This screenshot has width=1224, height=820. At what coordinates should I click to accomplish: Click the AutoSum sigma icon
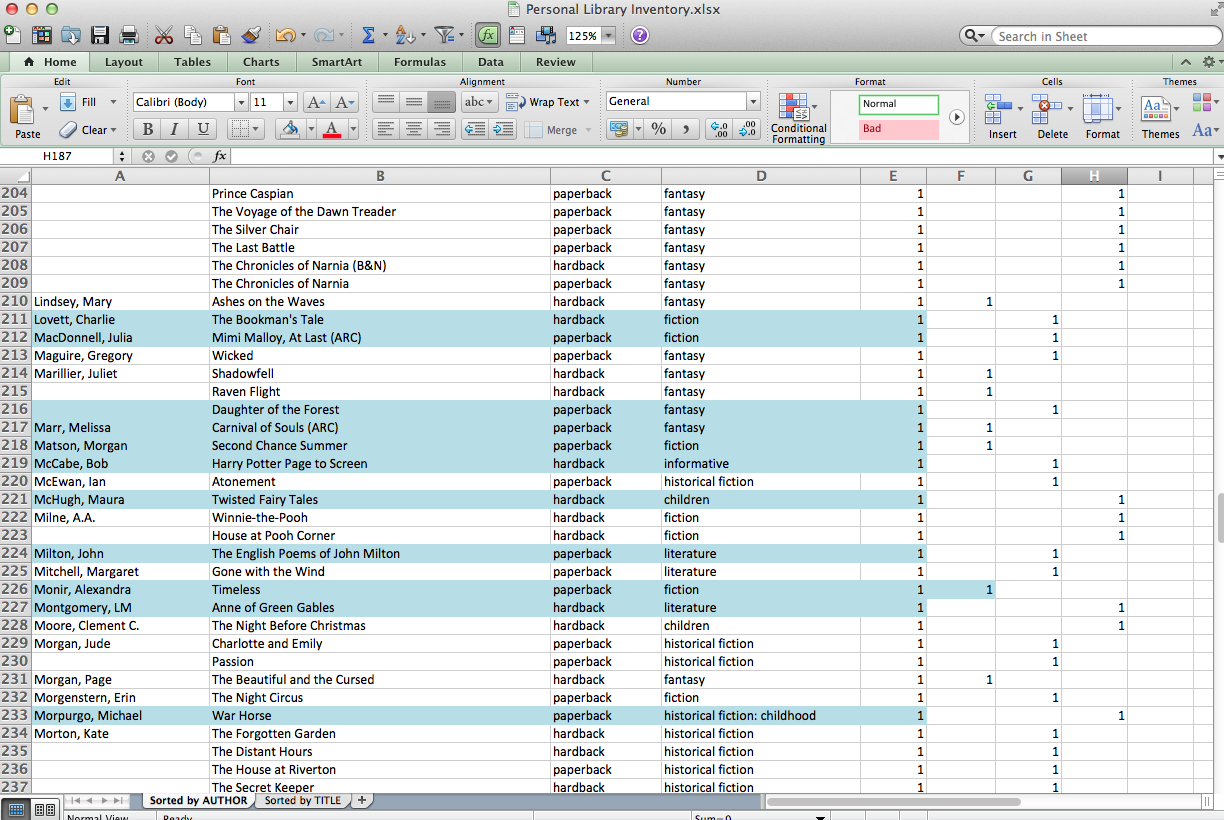tap(368, 36)
